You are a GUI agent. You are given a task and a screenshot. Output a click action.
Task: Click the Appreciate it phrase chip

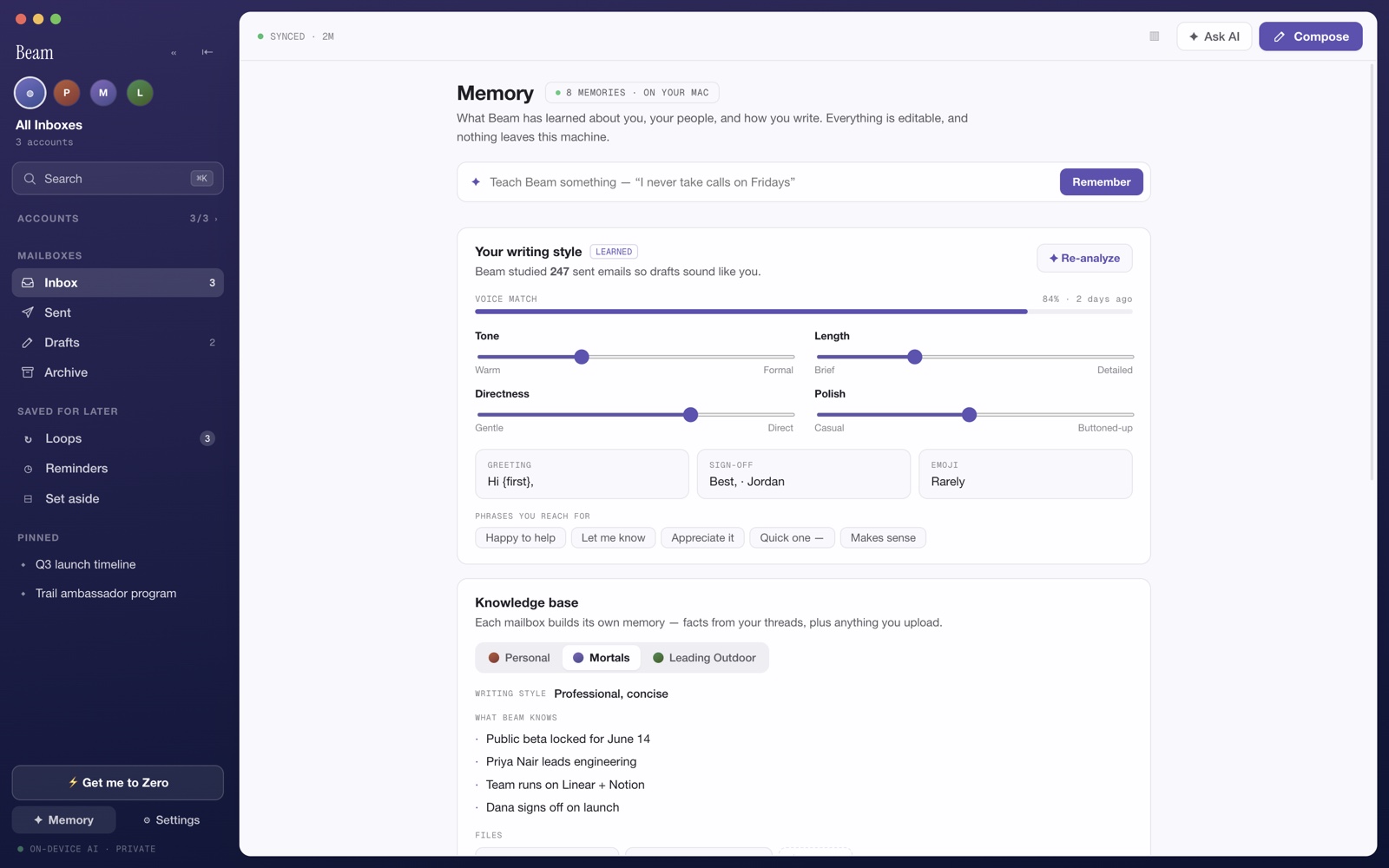pyautogui.click(x=702, y=538)
